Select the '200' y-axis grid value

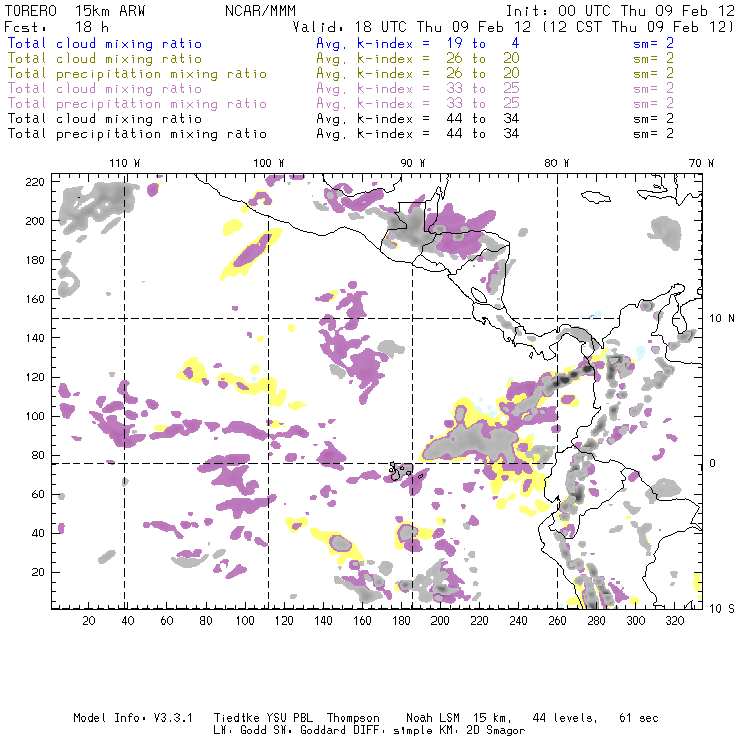[35, 221]
